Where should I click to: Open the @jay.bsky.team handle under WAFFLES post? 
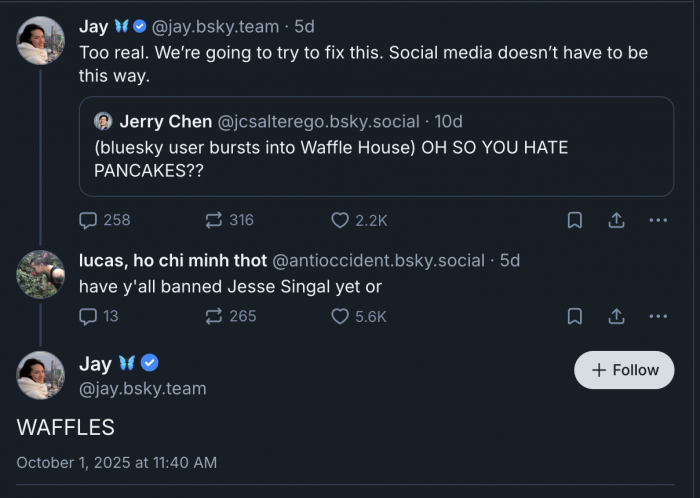[142, 388]
